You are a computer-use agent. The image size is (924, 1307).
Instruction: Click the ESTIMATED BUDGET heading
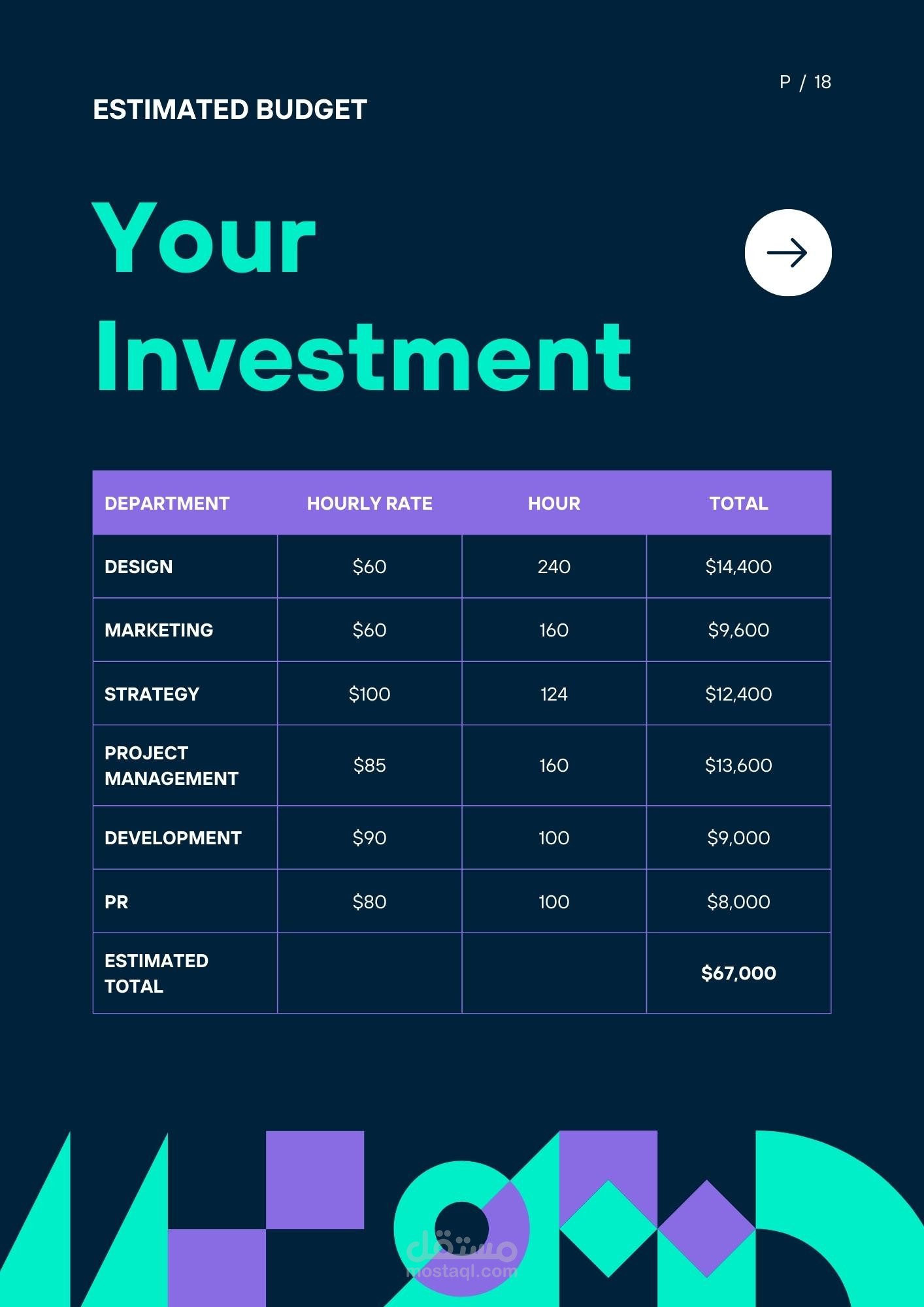(x=230, y=110)
